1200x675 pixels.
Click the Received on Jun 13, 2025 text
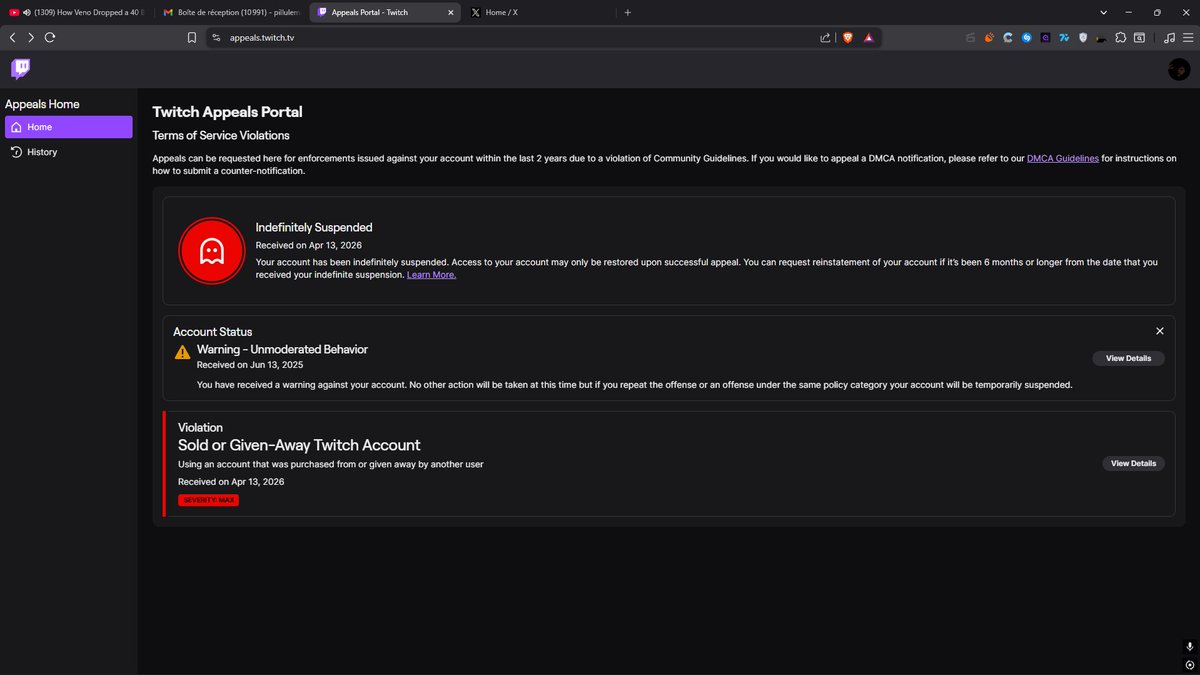point(250,365)
